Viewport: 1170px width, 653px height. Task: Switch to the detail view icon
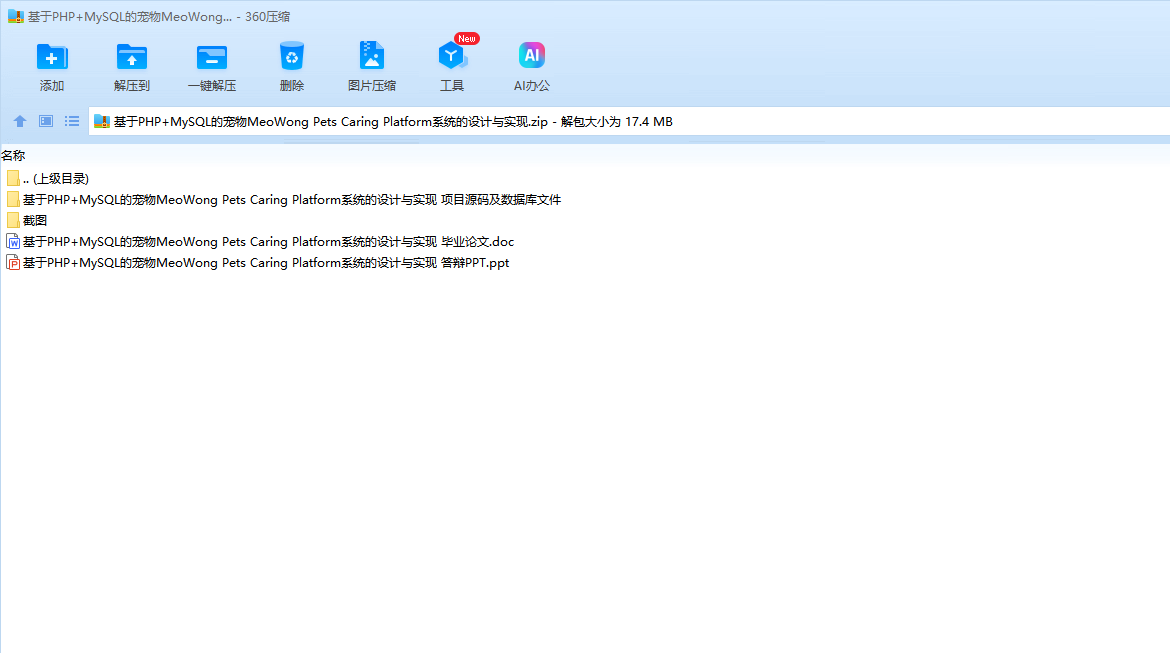[46, 121]
